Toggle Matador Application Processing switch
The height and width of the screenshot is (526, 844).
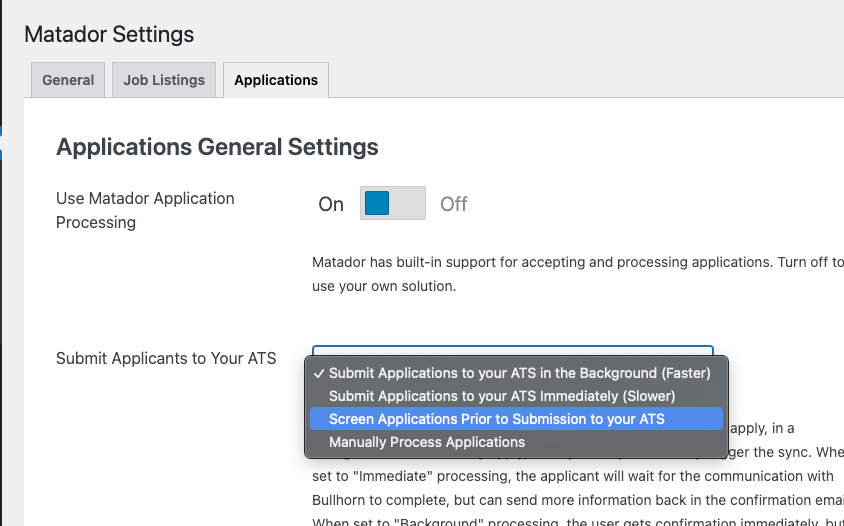(x=393, y=204)
